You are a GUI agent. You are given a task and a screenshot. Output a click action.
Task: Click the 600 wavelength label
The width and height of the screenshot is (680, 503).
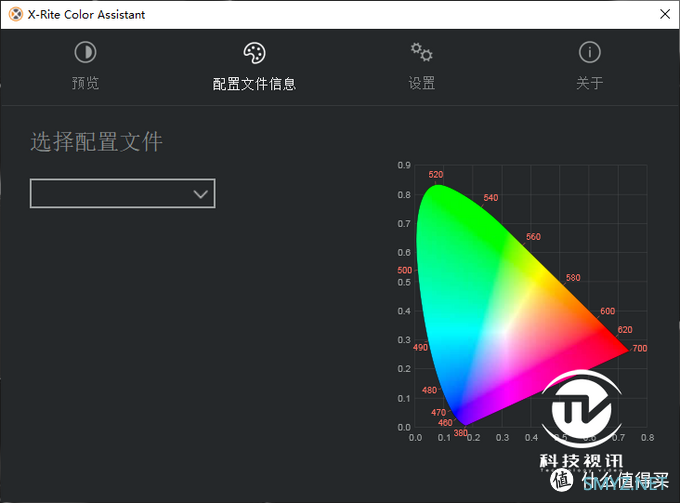click(608, 311)
